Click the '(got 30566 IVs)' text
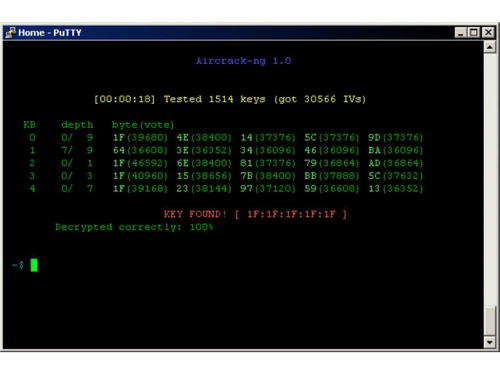The height and width of the screenshot is (375, 500). pos(320,99)
